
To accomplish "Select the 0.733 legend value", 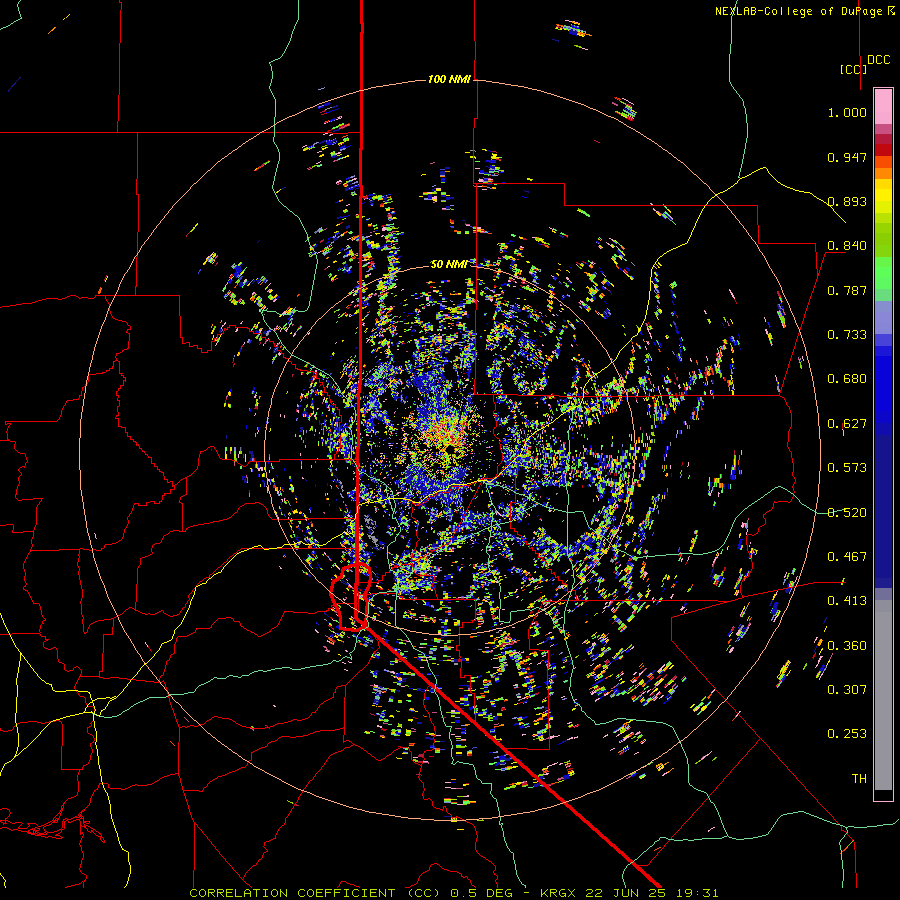I will 847,335.
